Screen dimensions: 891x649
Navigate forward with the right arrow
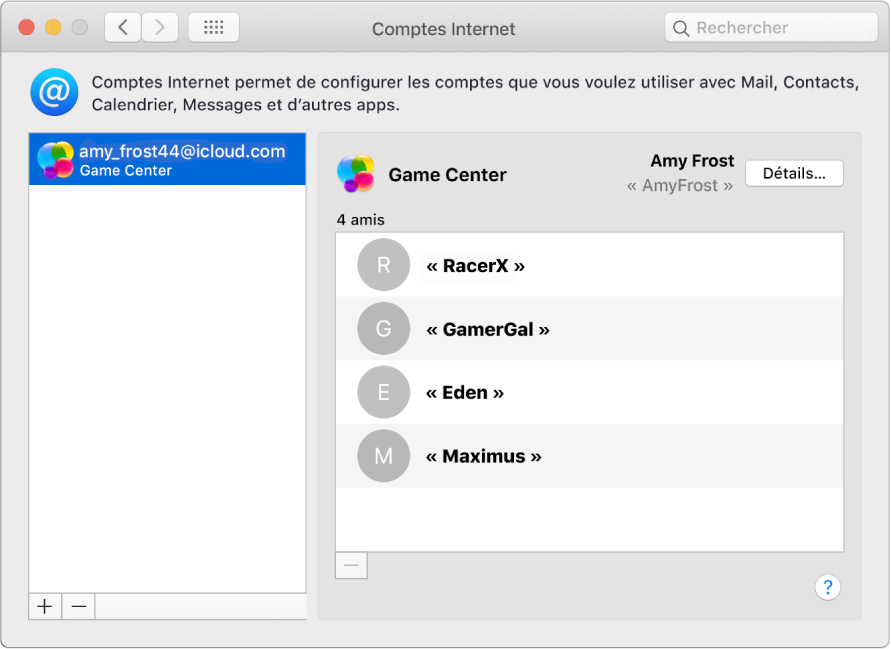click(160, 27)
